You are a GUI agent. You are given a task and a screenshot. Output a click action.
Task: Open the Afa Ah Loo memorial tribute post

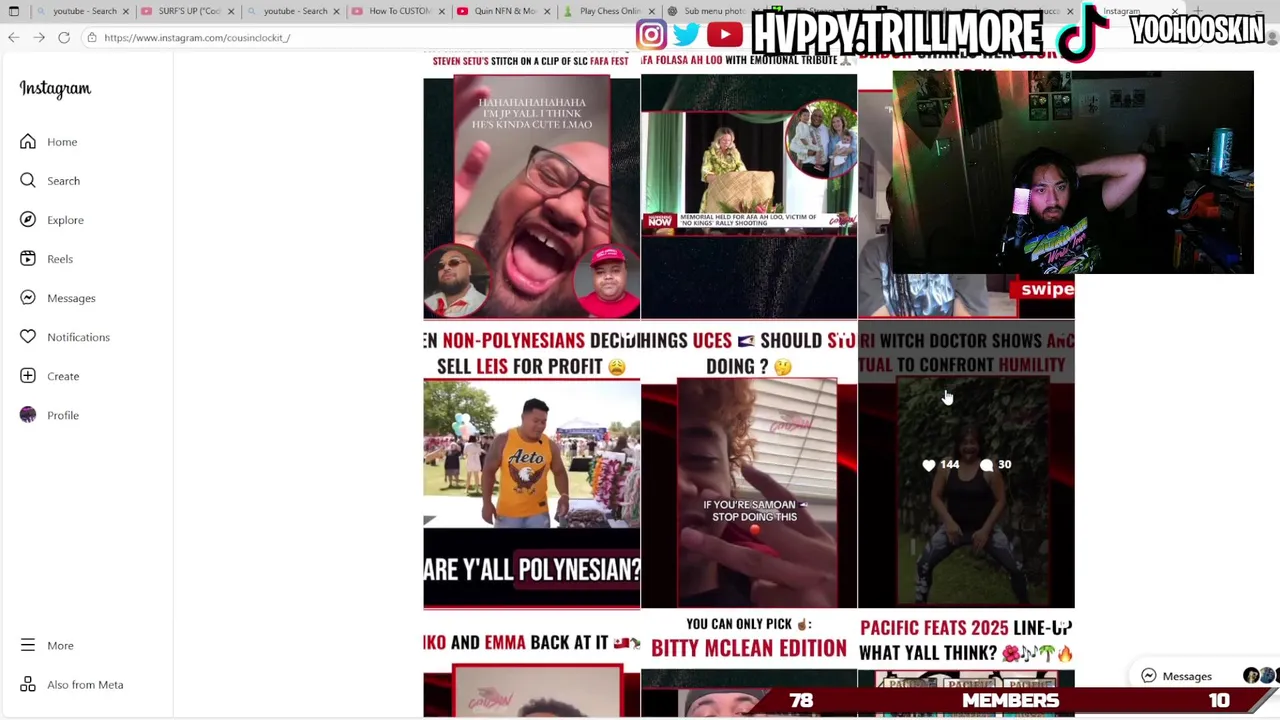pos(749,185)
